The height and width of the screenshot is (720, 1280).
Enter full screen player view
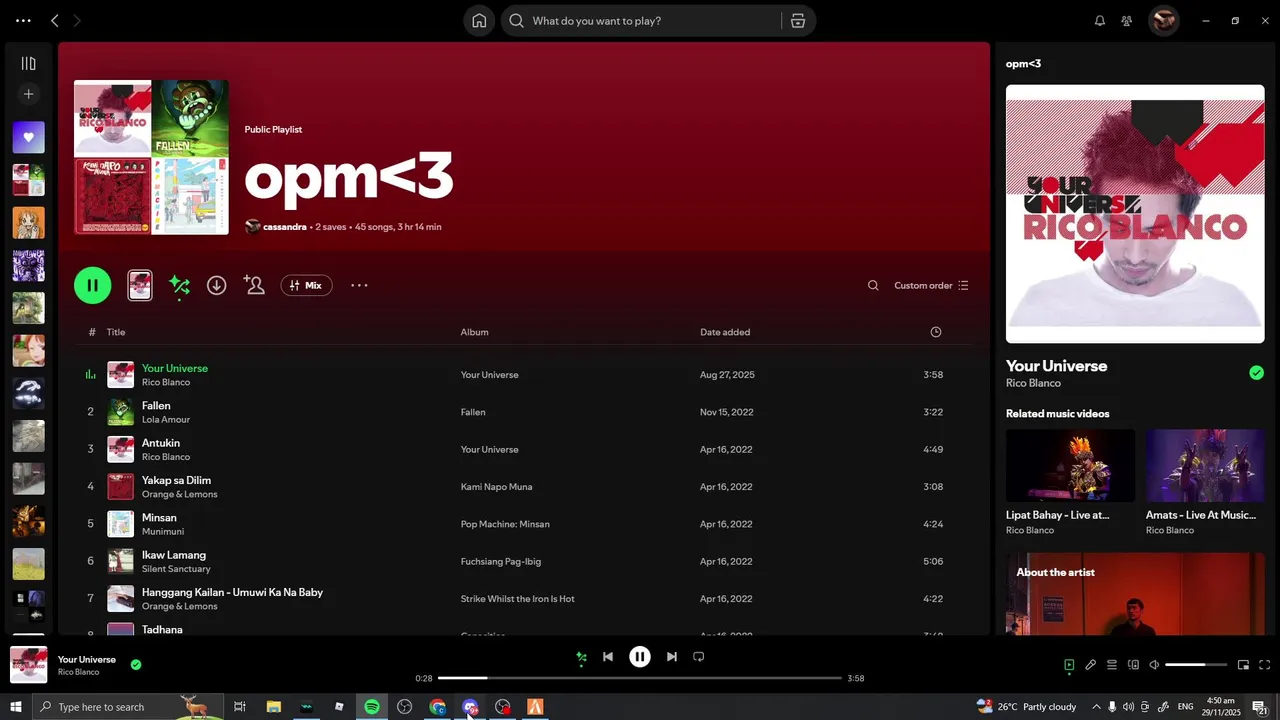pos(1264,665)
